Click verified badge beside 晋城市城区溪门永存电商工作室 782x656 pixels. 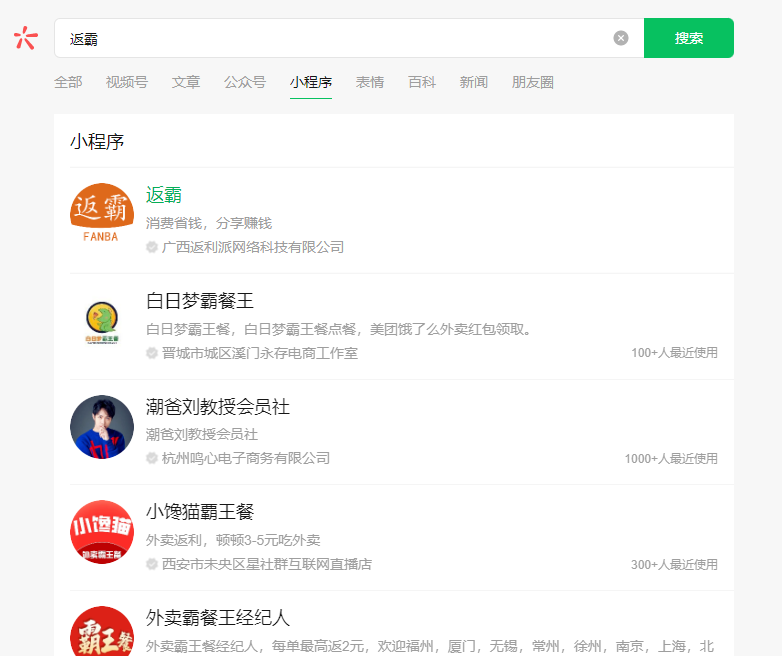coord(152,353)
